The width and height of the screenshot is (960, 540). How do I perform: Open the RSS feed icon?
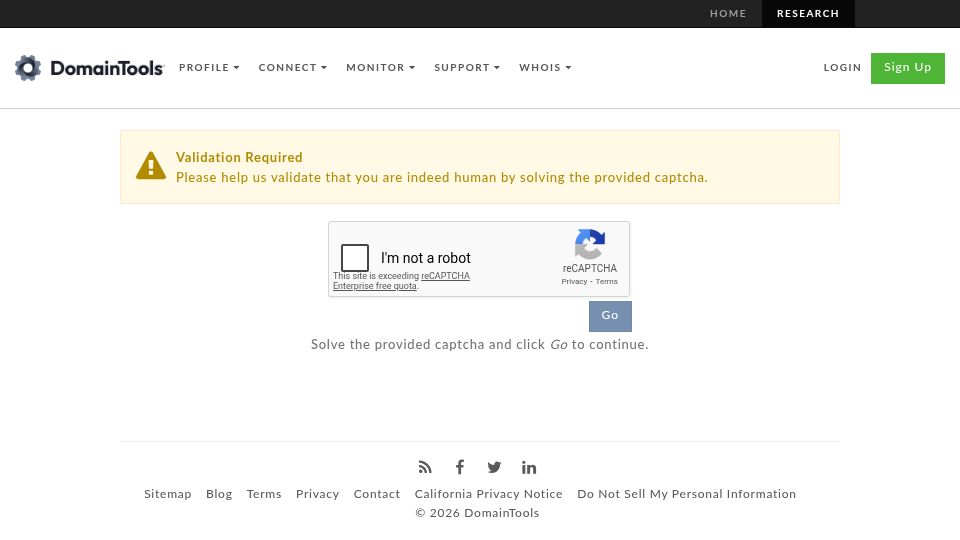coord(425,467)
